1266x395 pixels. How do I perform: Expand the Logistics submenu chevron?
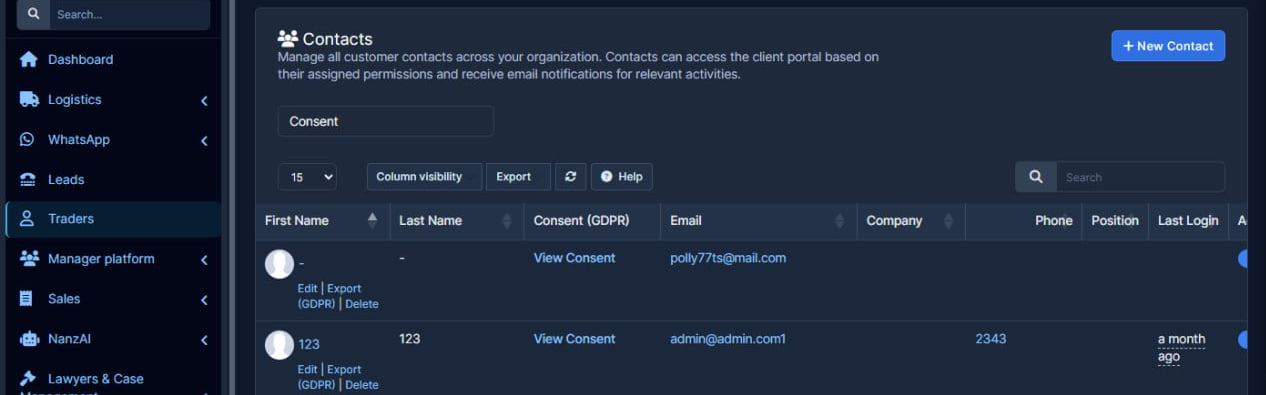[x=204, y=100]
